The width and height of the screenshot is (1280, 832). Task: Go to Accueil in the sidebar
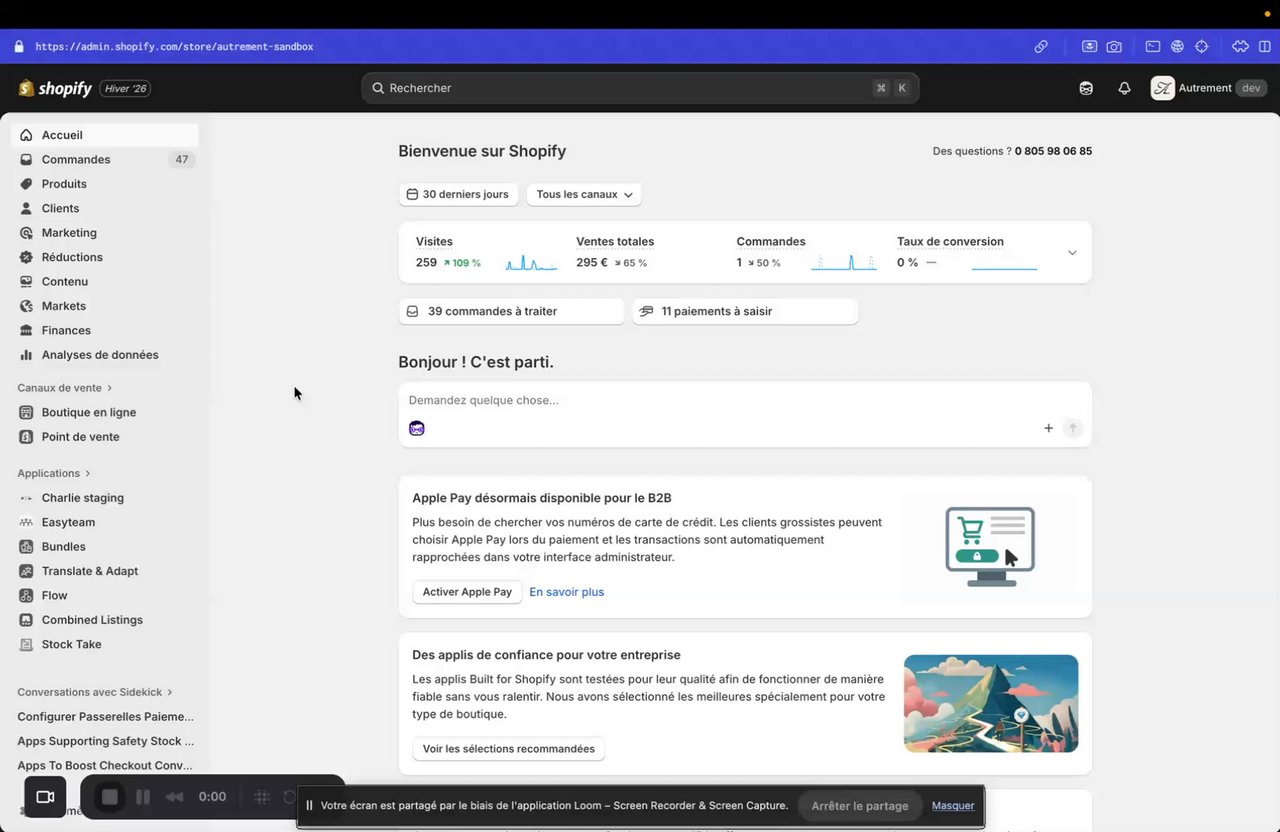105,135
